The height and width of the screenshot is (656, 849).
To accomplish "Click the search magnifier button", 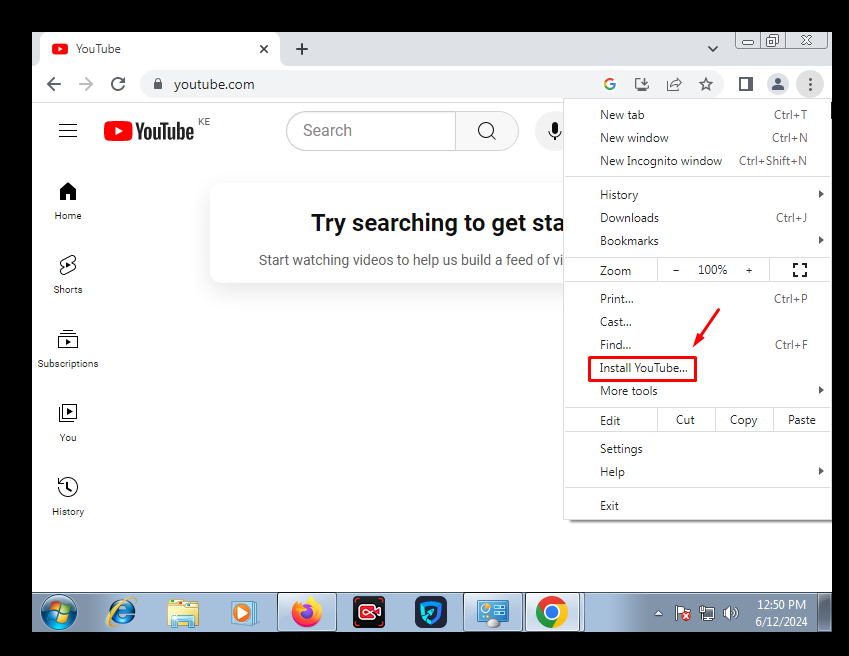I will point(487,131).
